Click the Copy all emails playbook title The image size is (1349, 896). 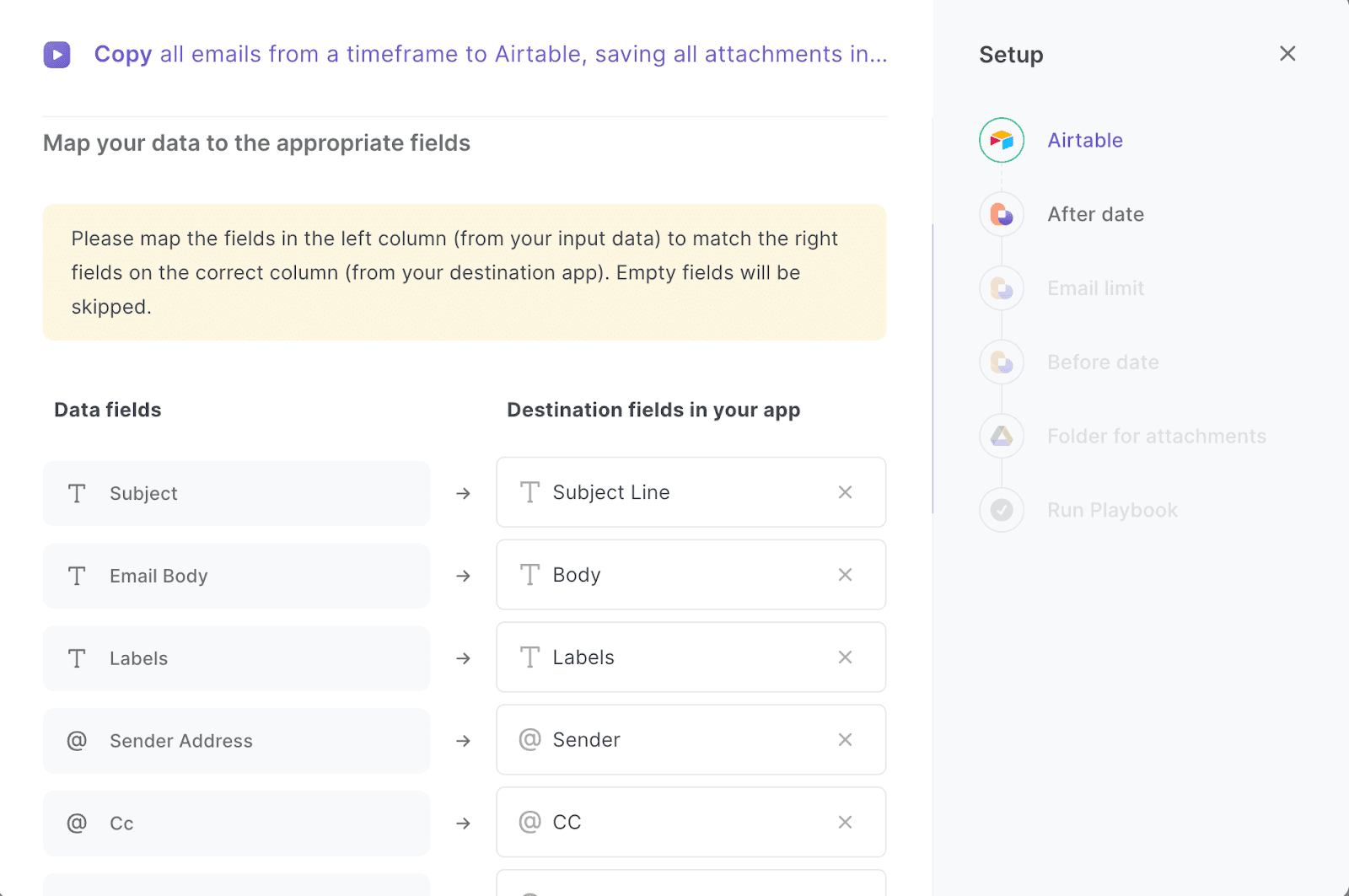coord(490,55)
